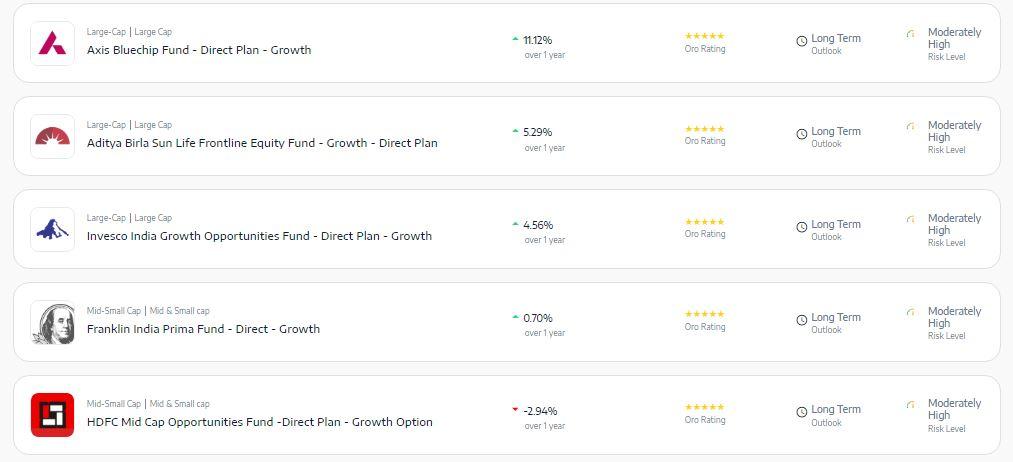Viewport: 1013px width, 462px height.
Task: Click the green up arrow beside 11.12%
Action: coord(515,39)
